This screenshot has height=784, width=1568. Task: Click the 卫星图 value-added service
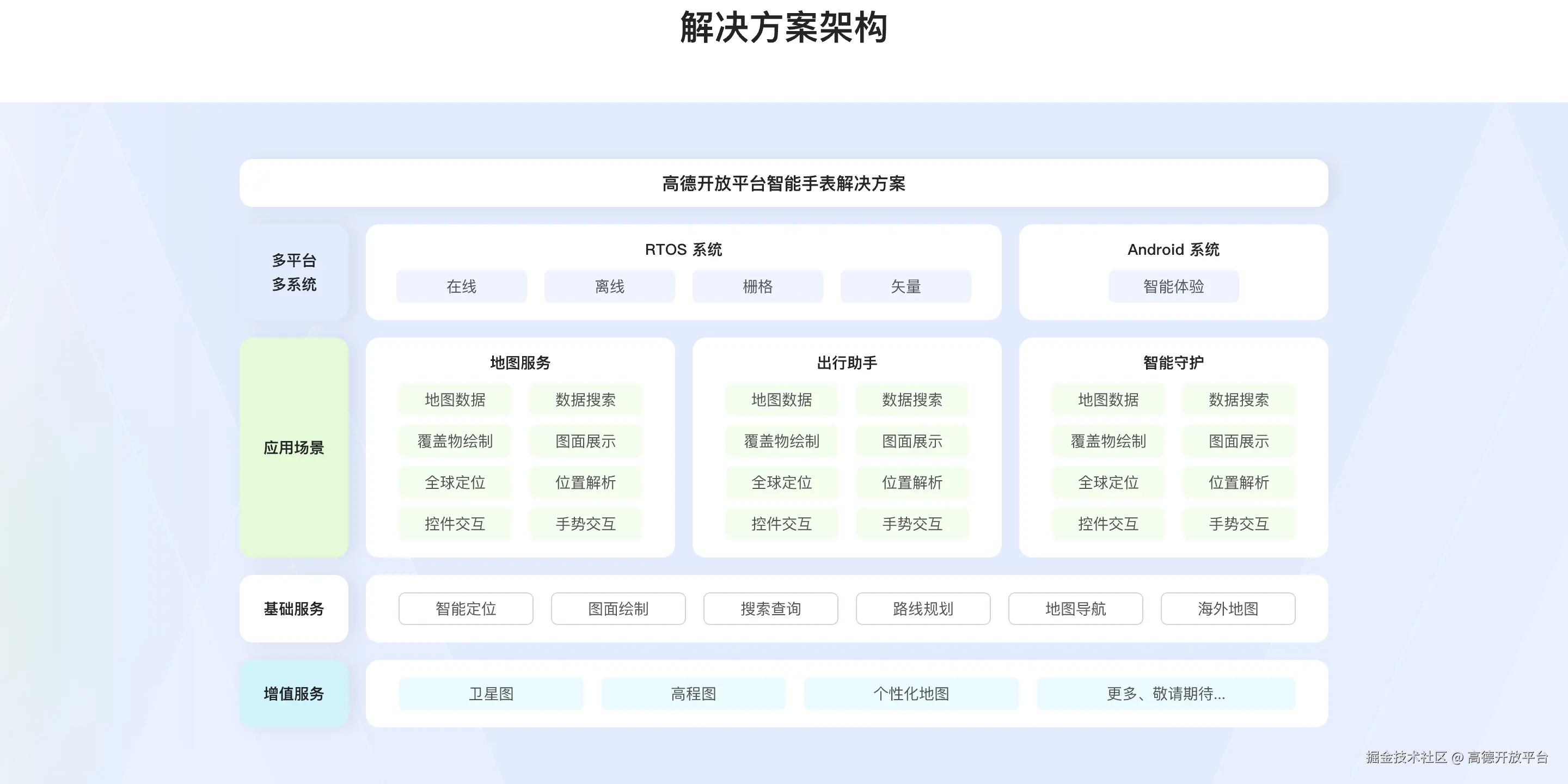click(491, 693)
